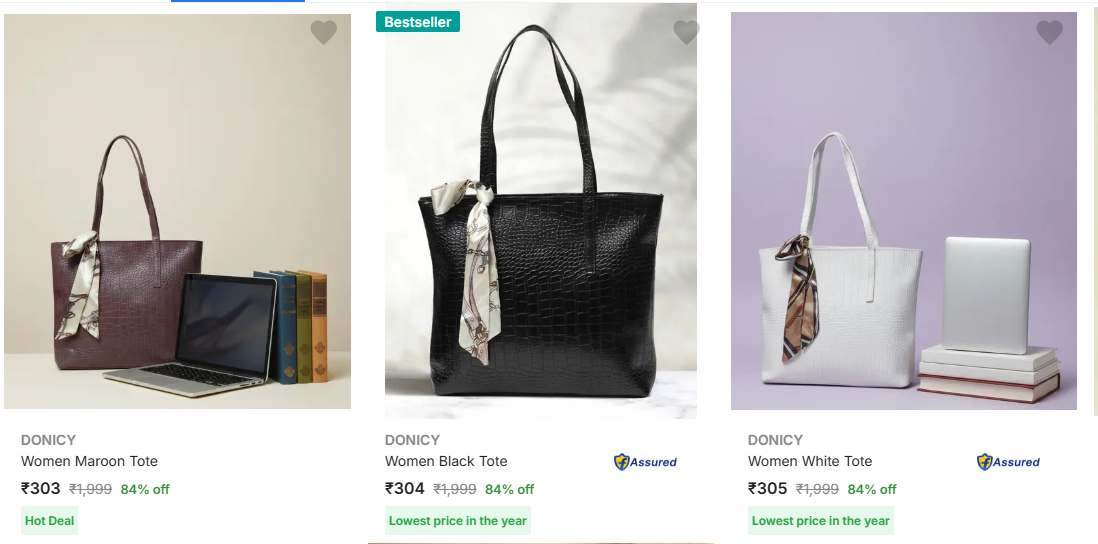The image size is (1098, 544).
Task: Click the ₹303 price of Maroon Tote
Action: click(41, 489)
